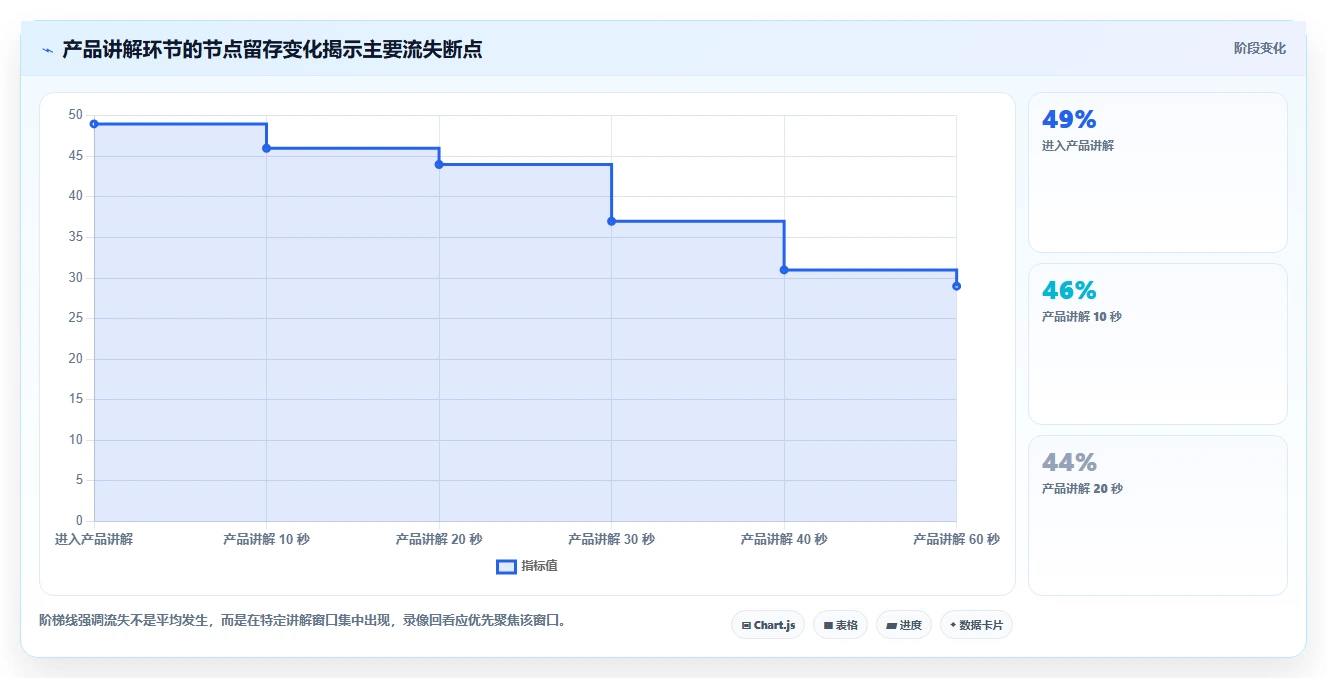Image resolution: width=1327 pixels, height=678 pixels.
Task: Click the 表格 tag pill
Action: [840, 625]
